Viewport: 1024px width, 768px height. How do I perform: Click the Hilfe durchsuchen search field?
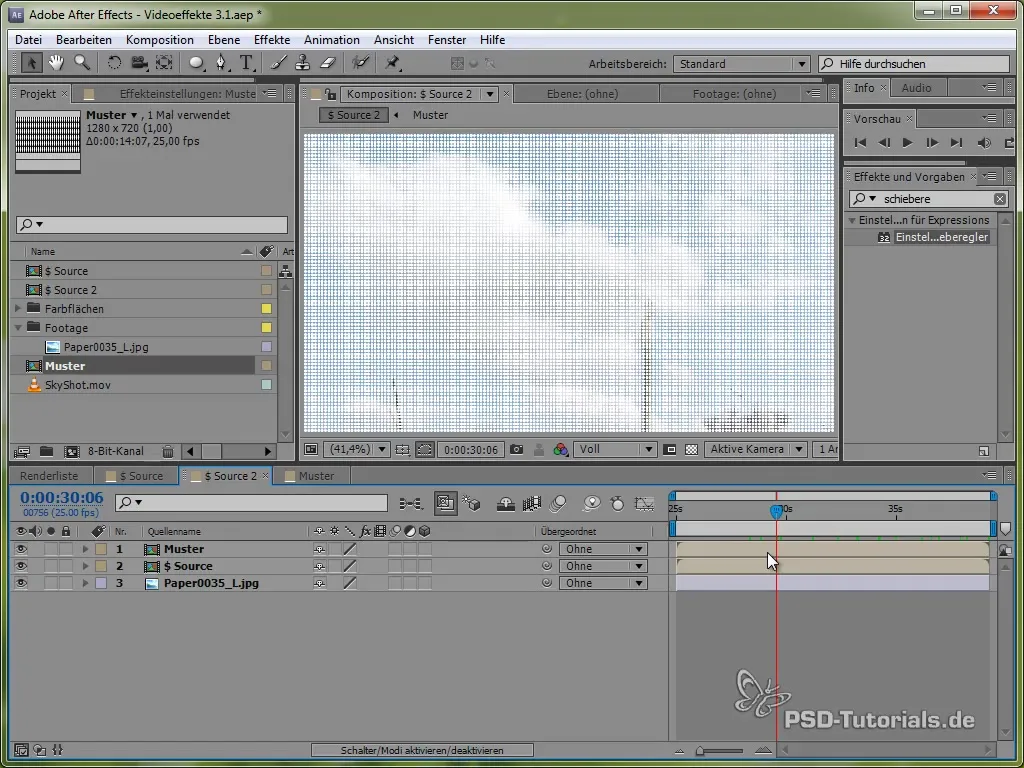914,64
